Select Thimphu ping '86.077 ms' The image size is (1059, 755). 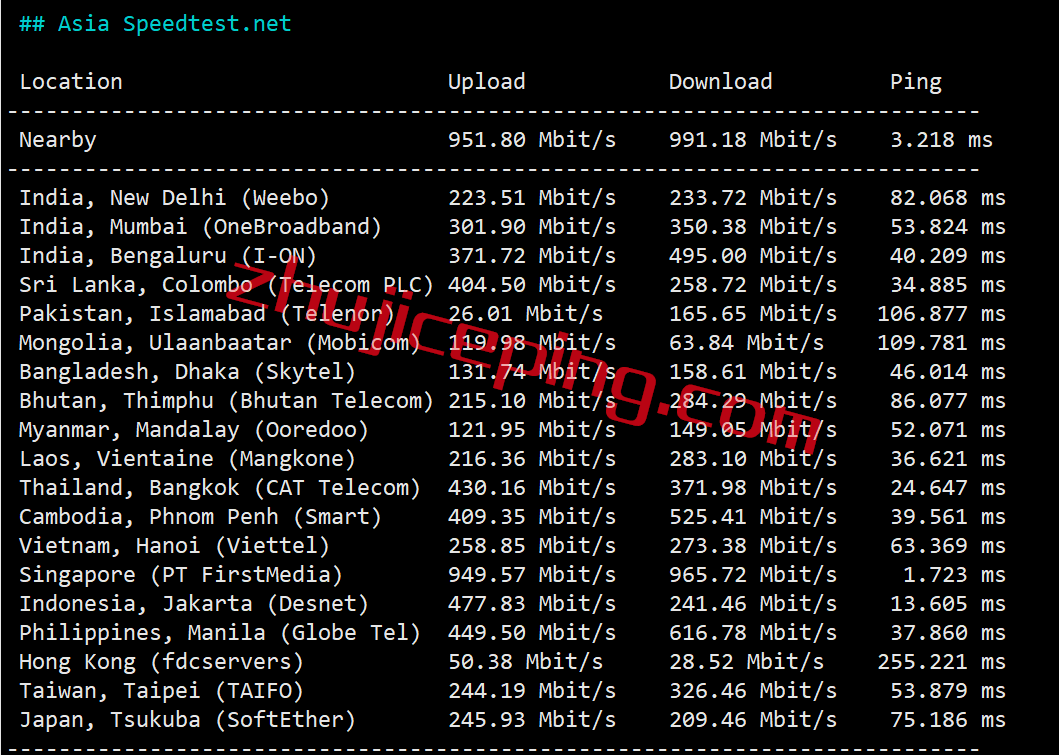[948, 401]
